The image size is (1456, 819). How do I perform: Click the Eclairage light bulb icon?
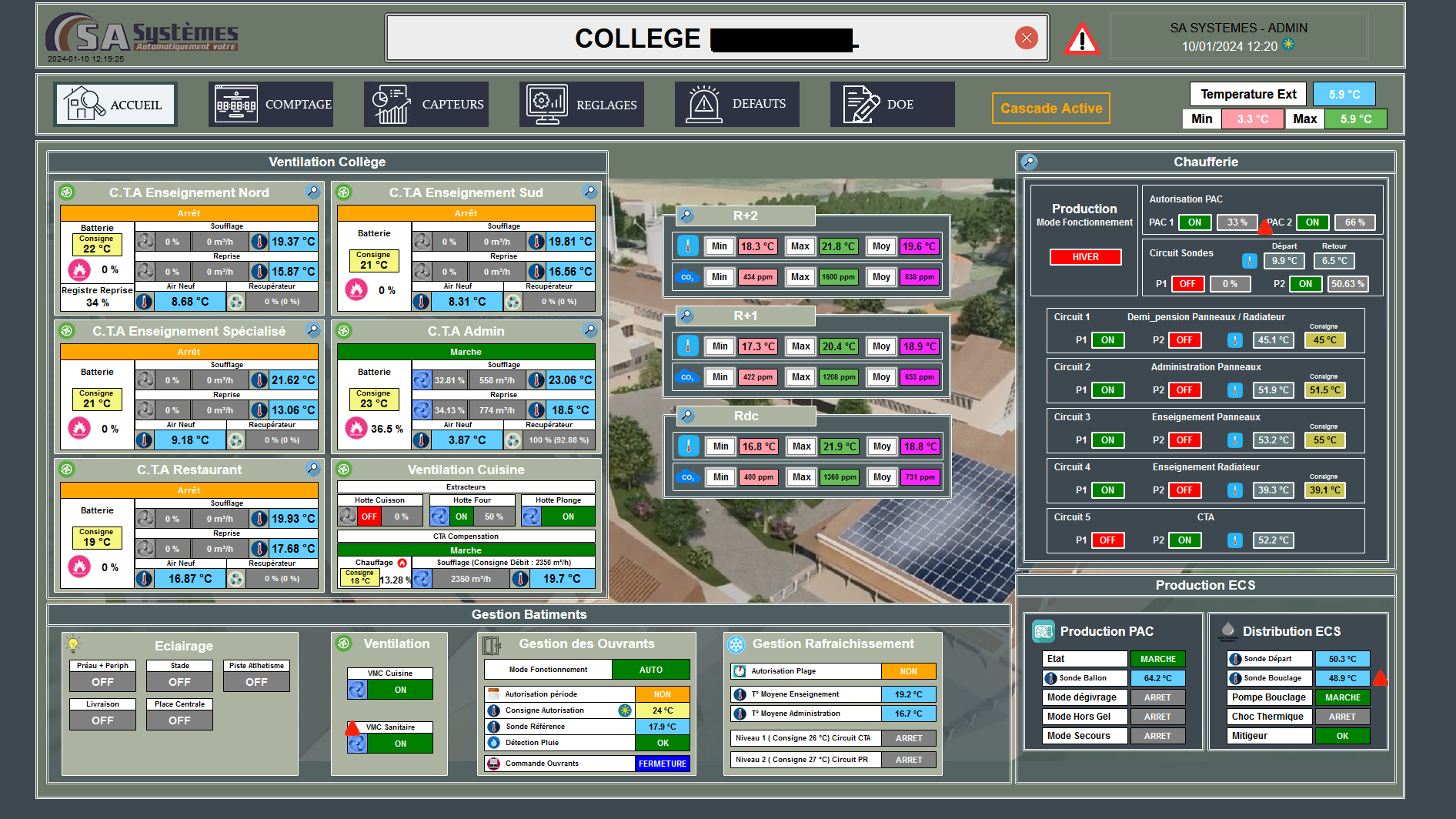73,644
